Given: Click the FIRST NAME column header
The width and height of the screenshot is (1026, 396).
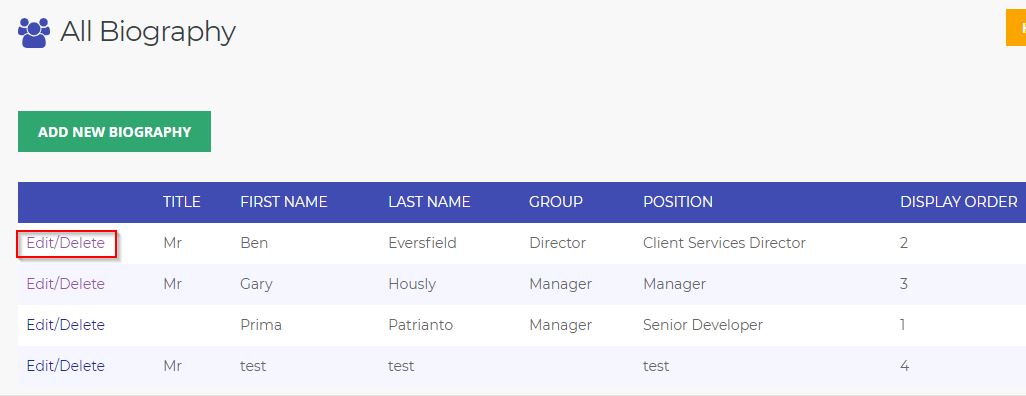Looking at the screenshot, I should pyautogui.click(x=284, y=202).
